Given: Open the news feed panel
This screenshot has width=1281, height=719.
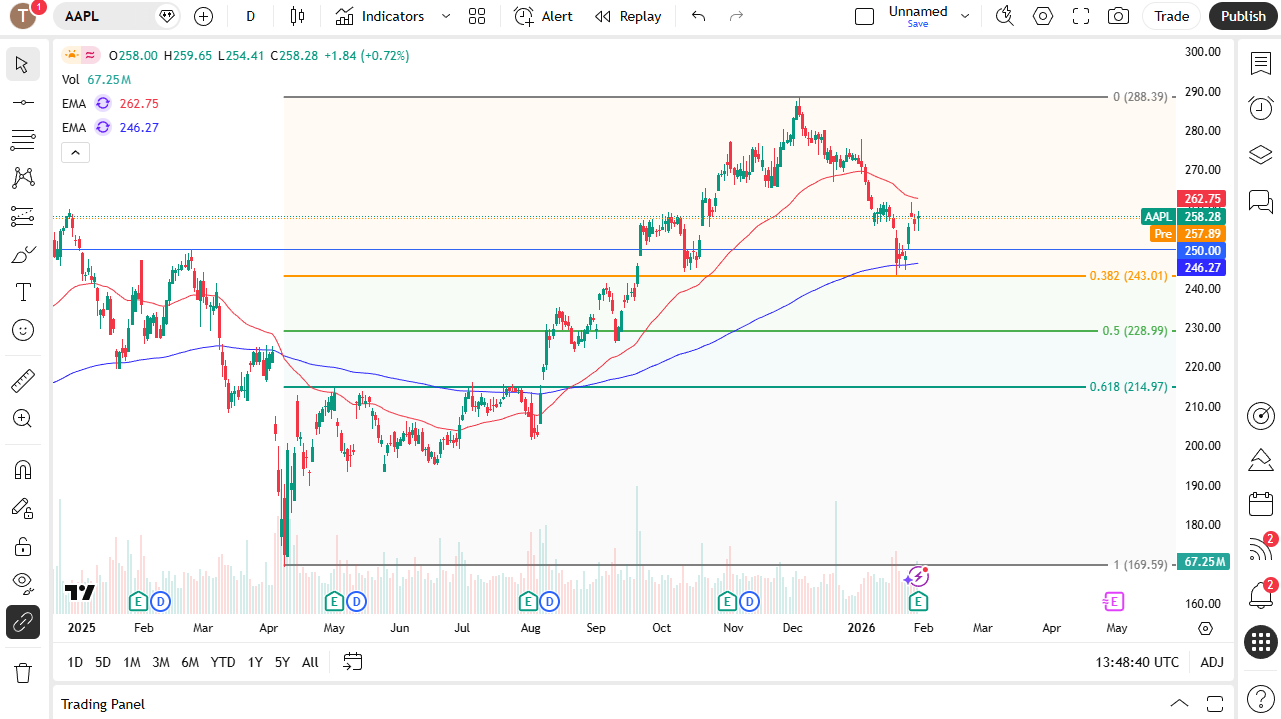Looking at the screenshot, I should click(x=1260, y=551).
